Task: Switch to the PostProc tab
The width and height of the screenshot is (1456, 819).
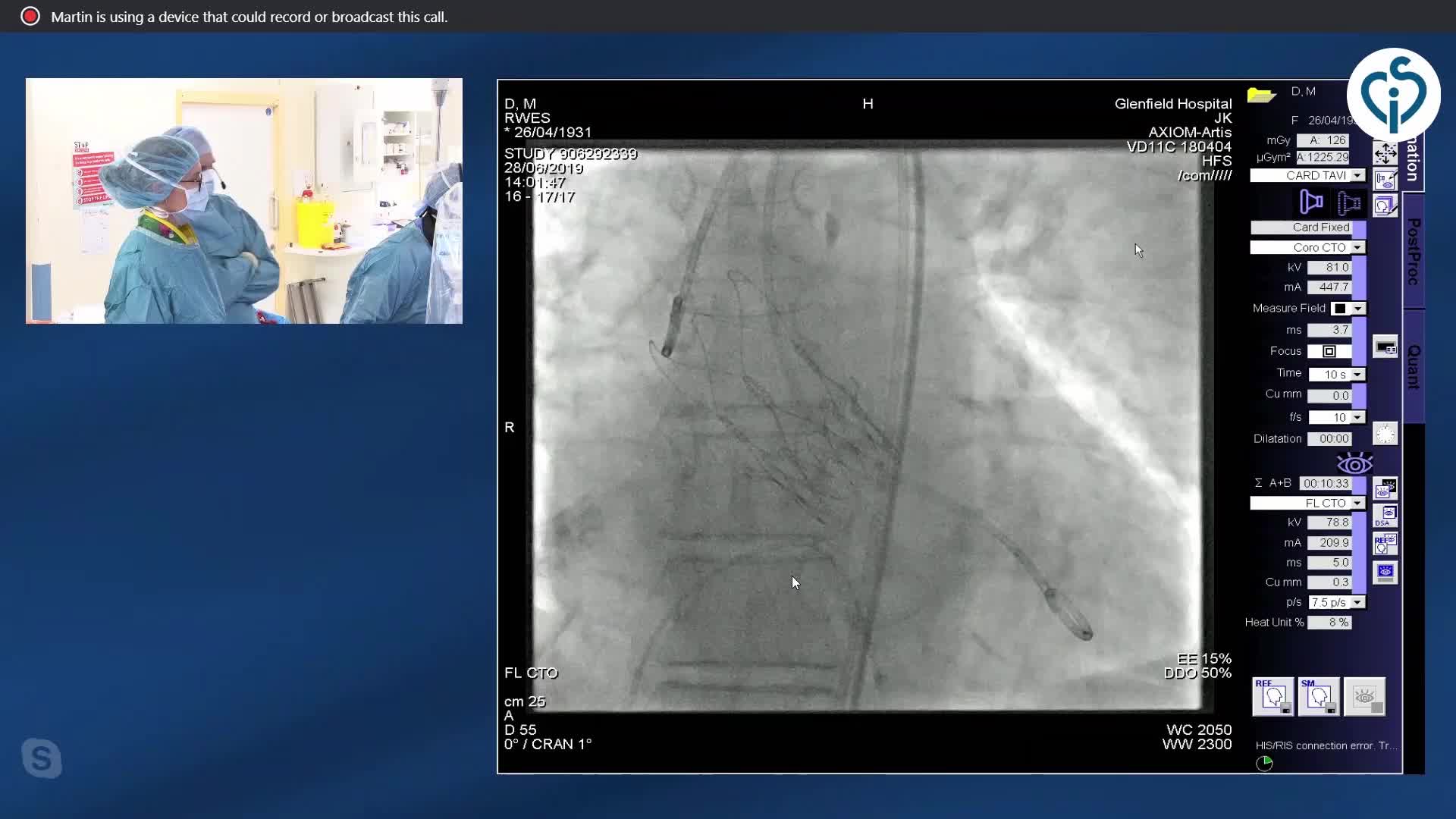Action: point(1413,251)
